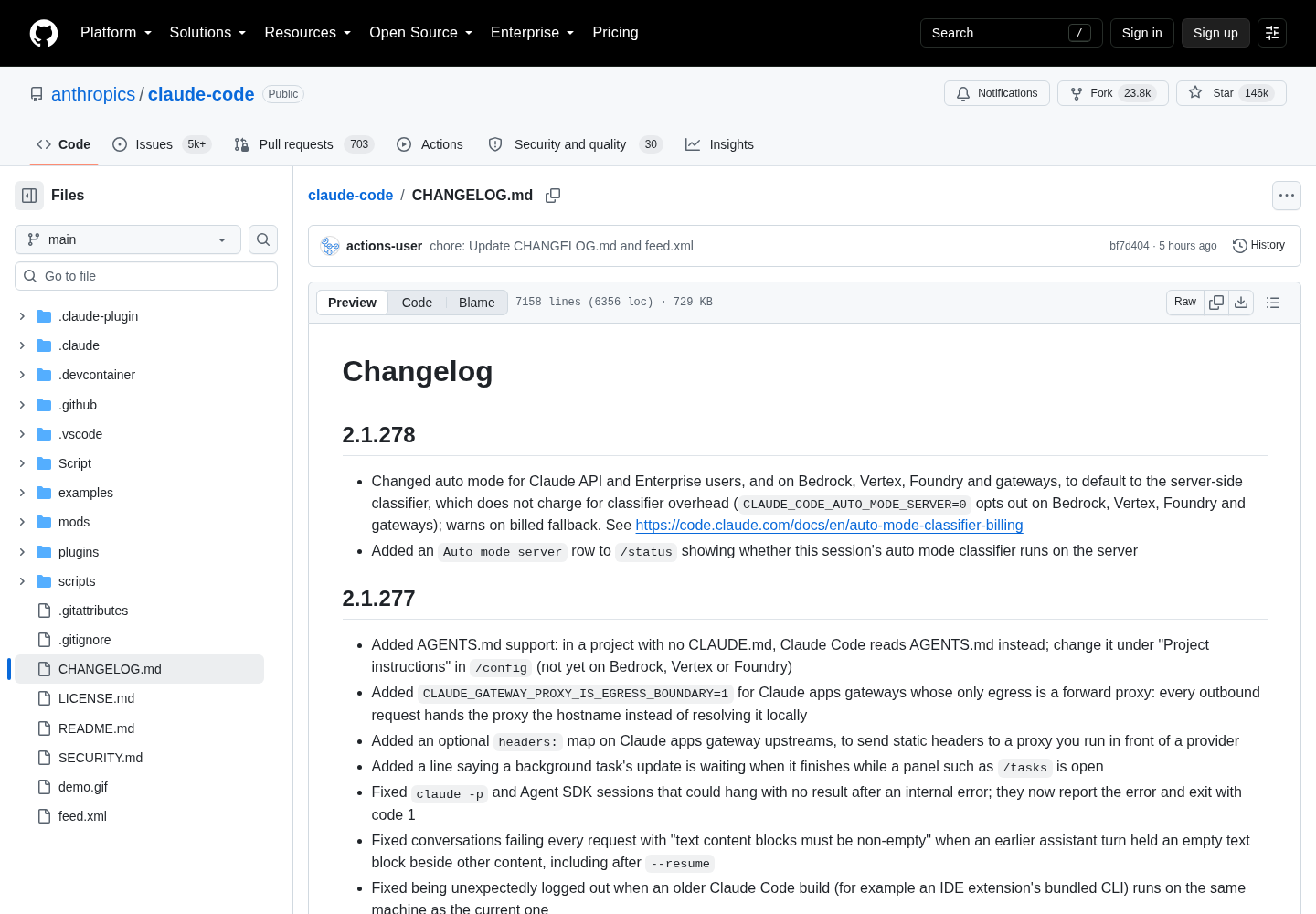This screenshot has width=1316, height=914.
Task: Copy the CHANGELOG.md file path
Action: coord(553,196)
